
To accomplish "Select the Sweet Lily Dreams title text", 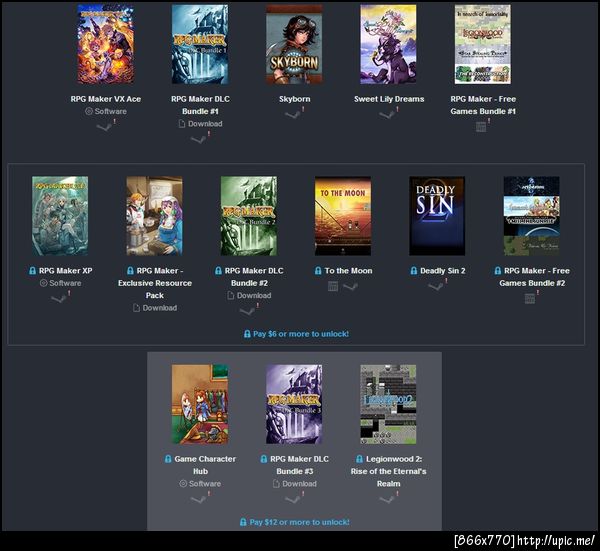I will [389, 99].
